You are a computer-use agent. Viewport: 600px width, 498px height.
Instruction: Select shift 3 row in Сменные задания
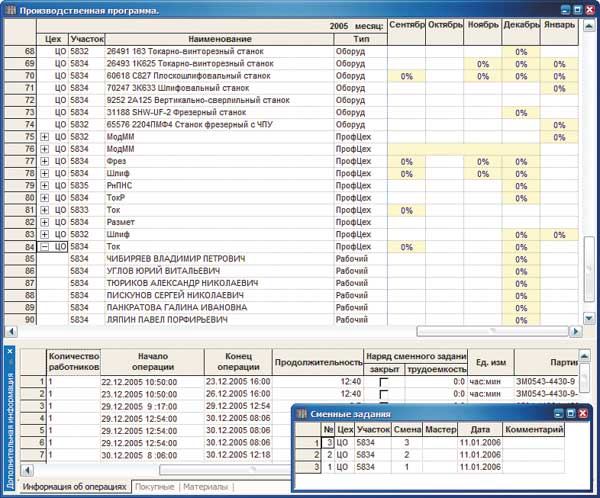coord(430,443)
